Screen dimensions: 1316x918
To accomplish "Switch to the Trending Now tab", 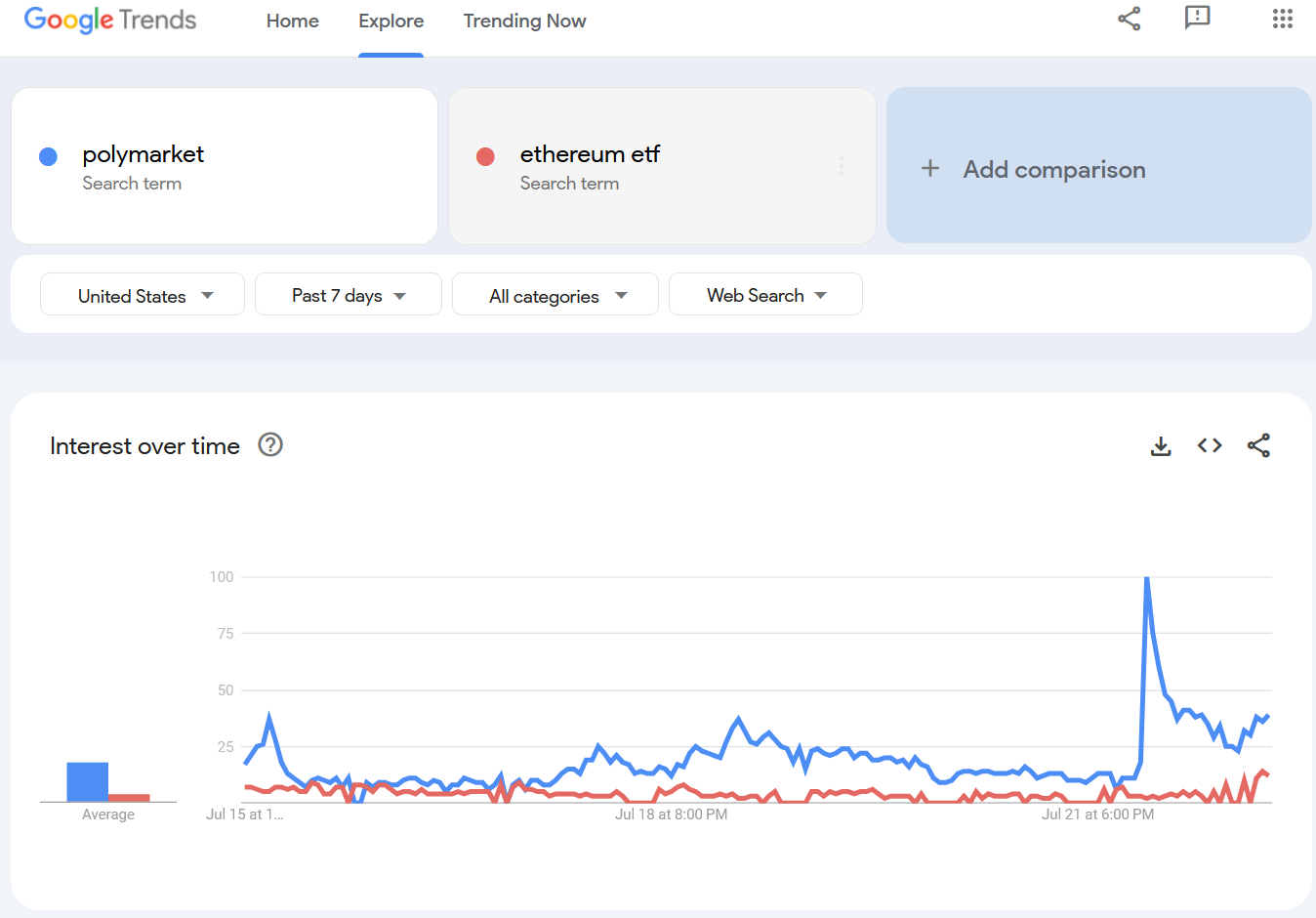I will click(524, 21).
